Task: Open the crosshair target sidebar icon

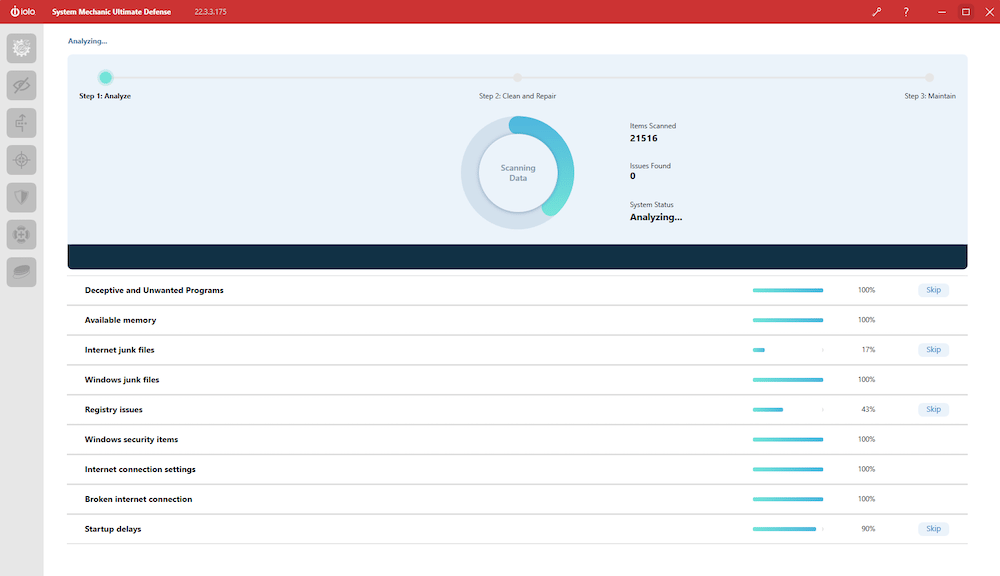Action: click(22, 160)
